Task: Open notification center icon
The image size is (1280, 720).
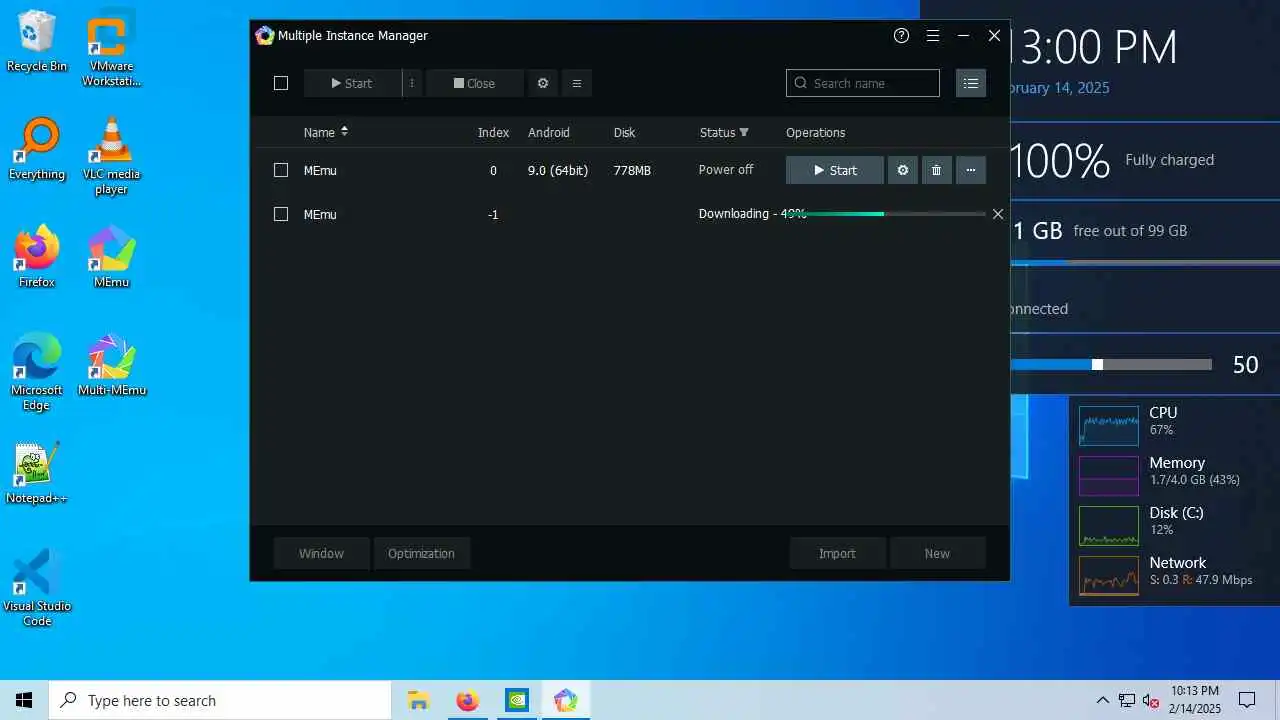Action: click(1247, 700)
